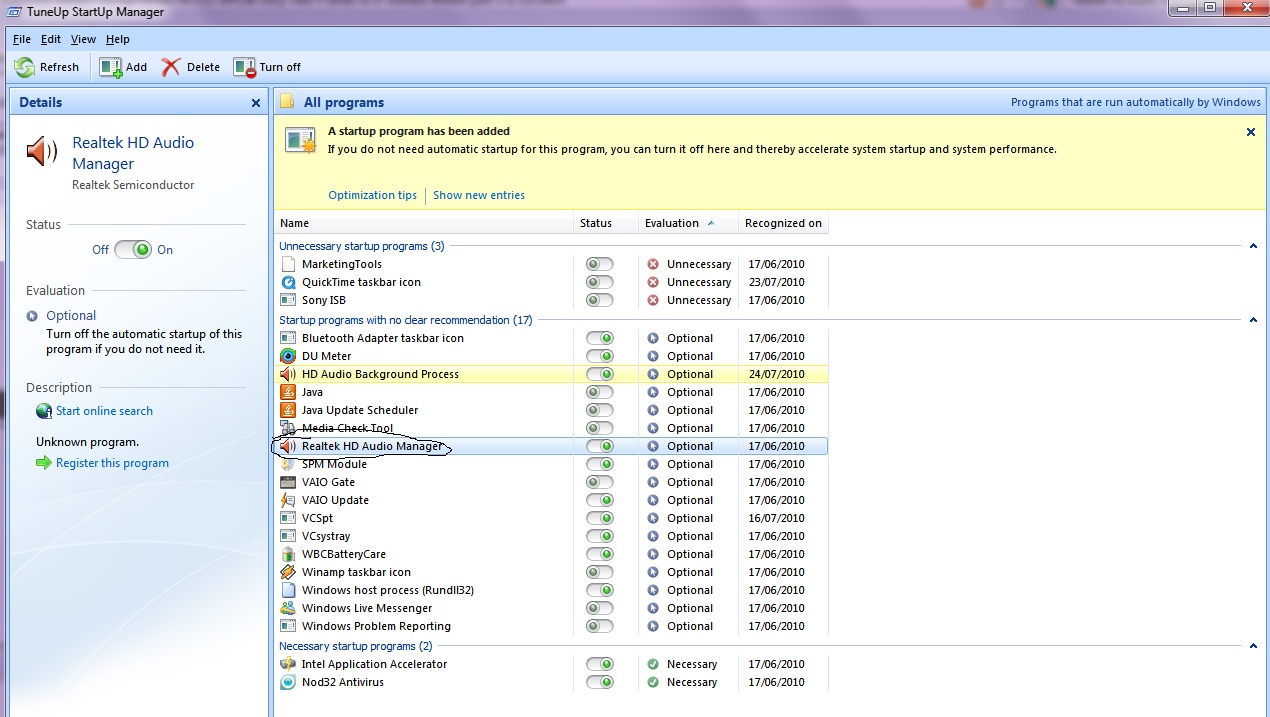
Task: Collapse the Unnecessary startup programs group
Action: [x=1253, y=246]
